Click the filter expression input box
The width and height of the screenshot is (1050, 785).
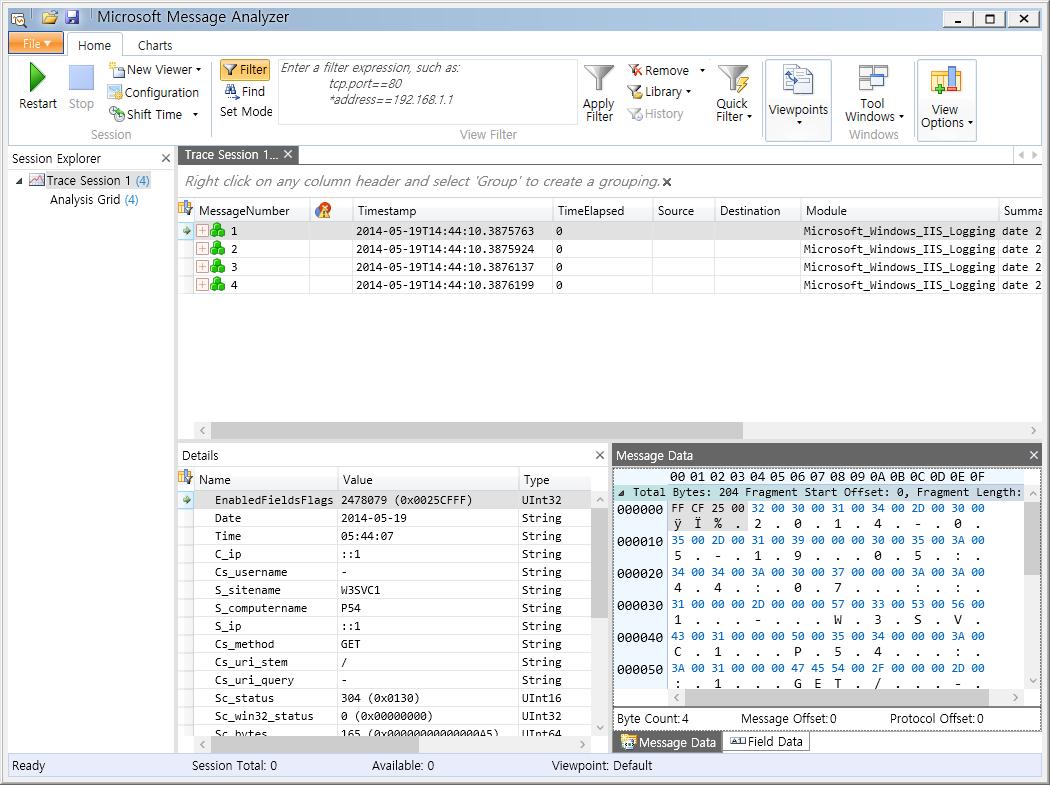click(428, 92)
